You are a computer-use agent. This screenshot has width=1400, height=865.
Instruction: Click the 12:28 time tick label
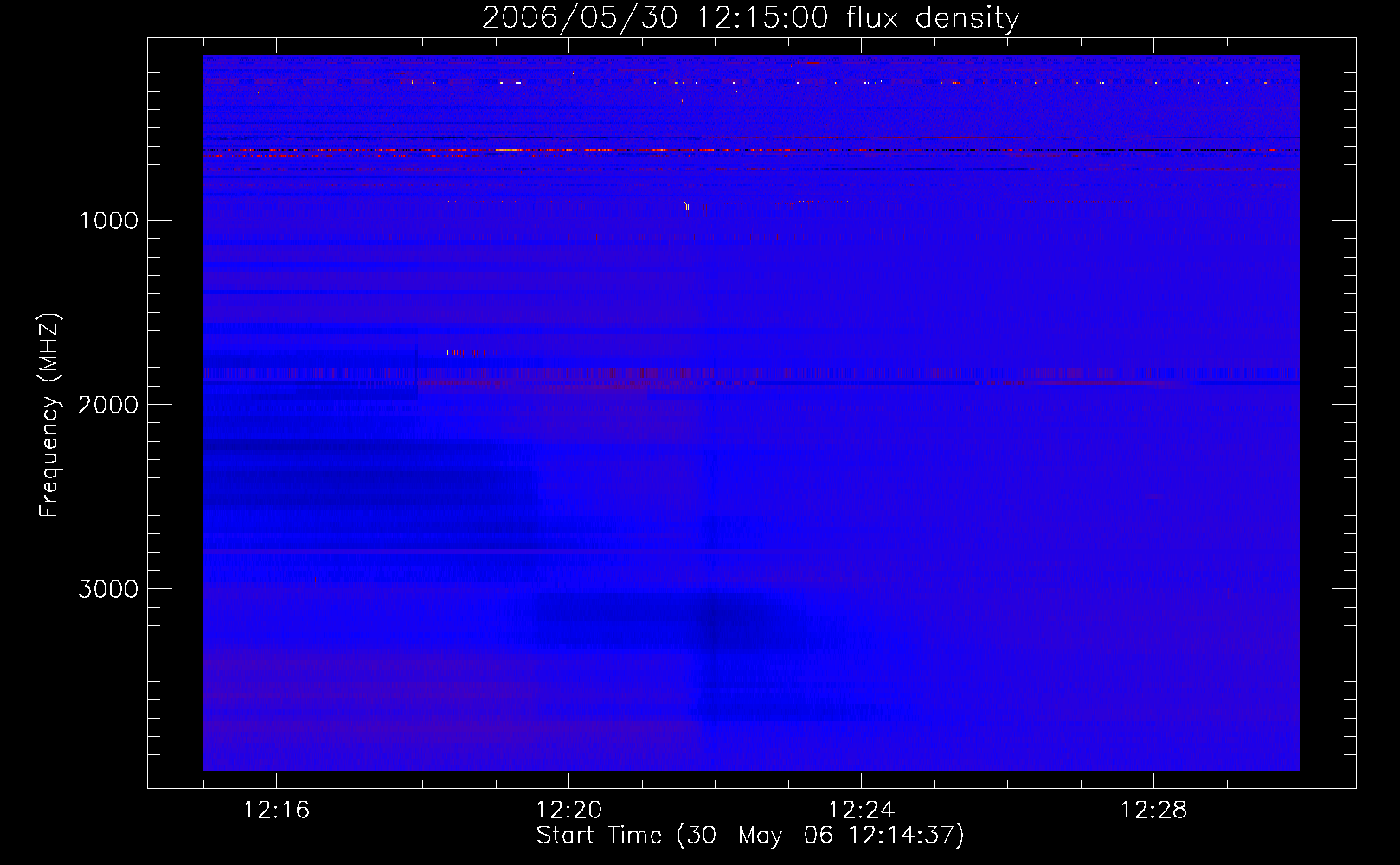coord(1153,811)
